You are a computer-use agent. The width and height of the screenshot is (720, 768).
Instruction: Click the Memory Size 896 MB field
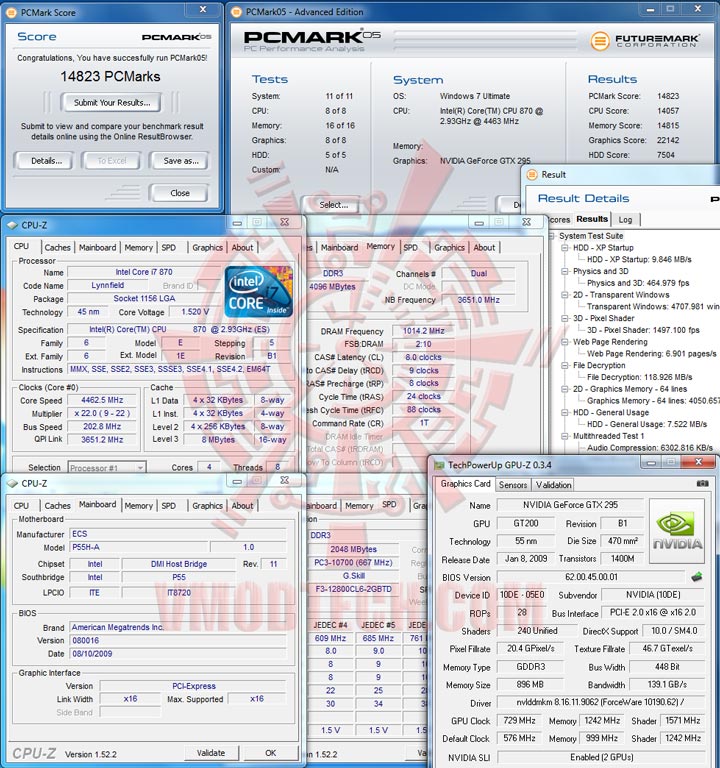pos(530,685)
